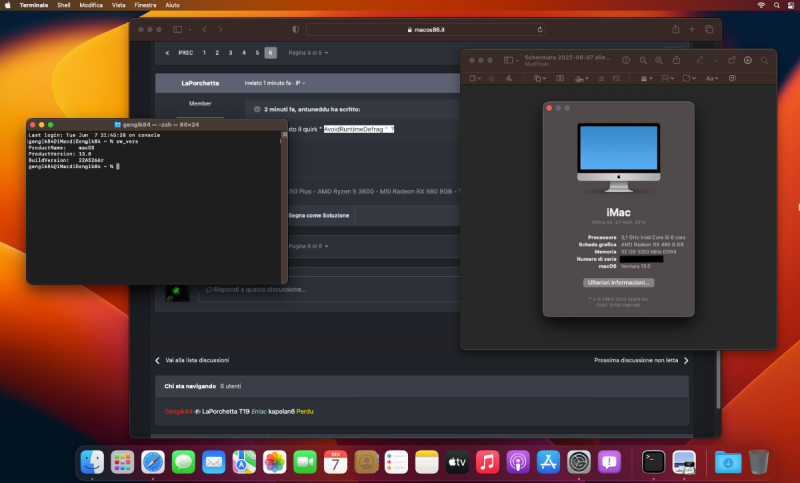The image size is (800, 483).
Task: Open Preview border color dropdown
Action: 668,79
